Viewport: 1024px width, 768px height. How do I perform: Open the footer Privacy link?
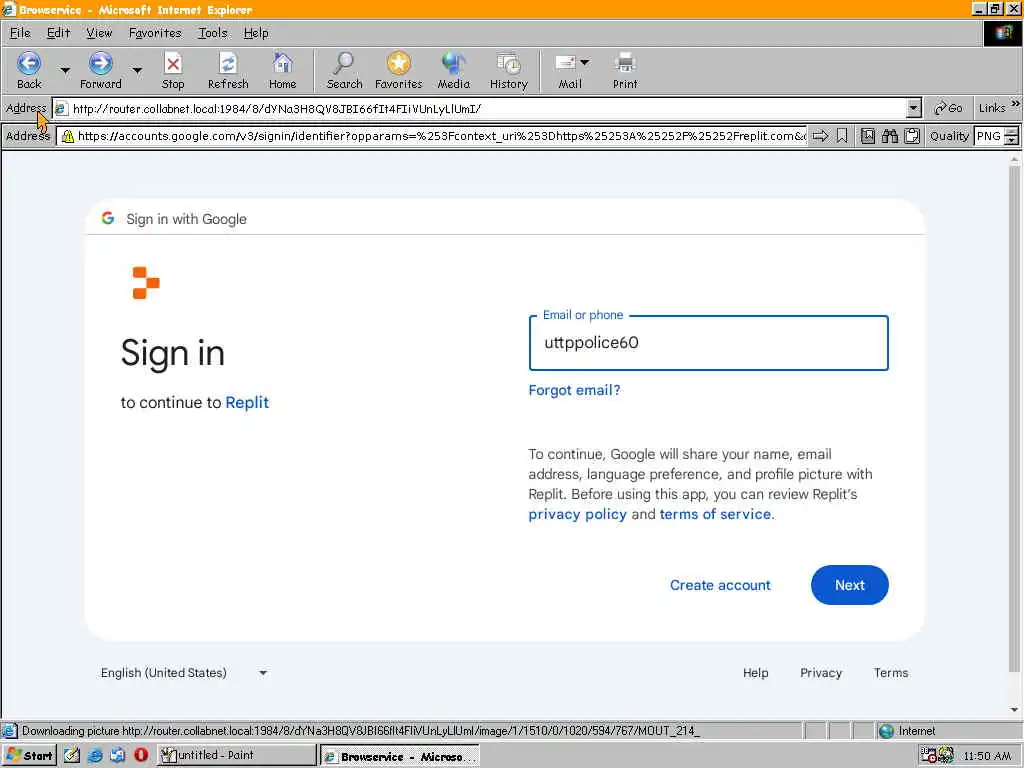click(x=821, y=673)
